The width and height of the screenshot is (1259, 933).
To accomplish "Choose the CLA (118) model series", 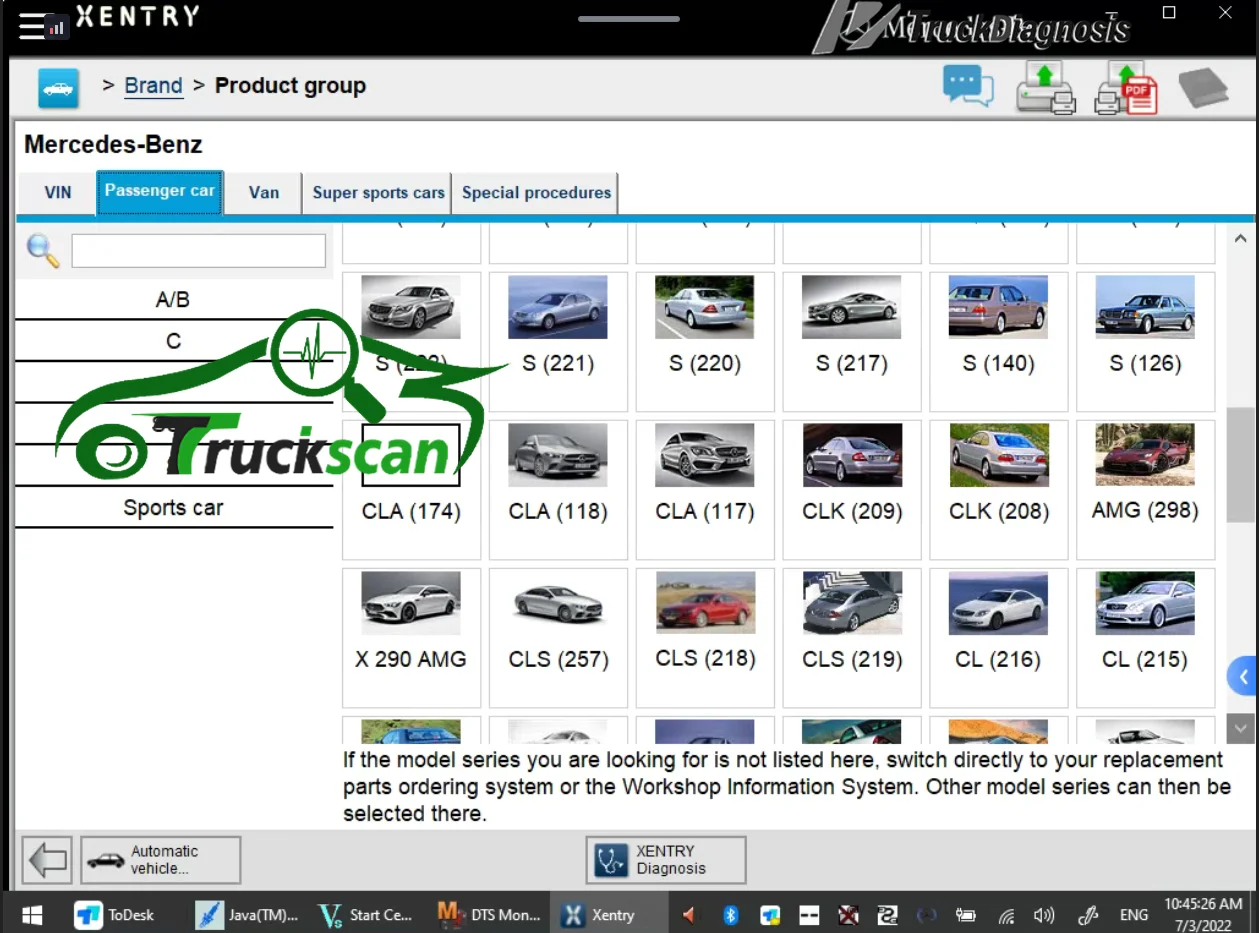I will click(x=558, y=489).
